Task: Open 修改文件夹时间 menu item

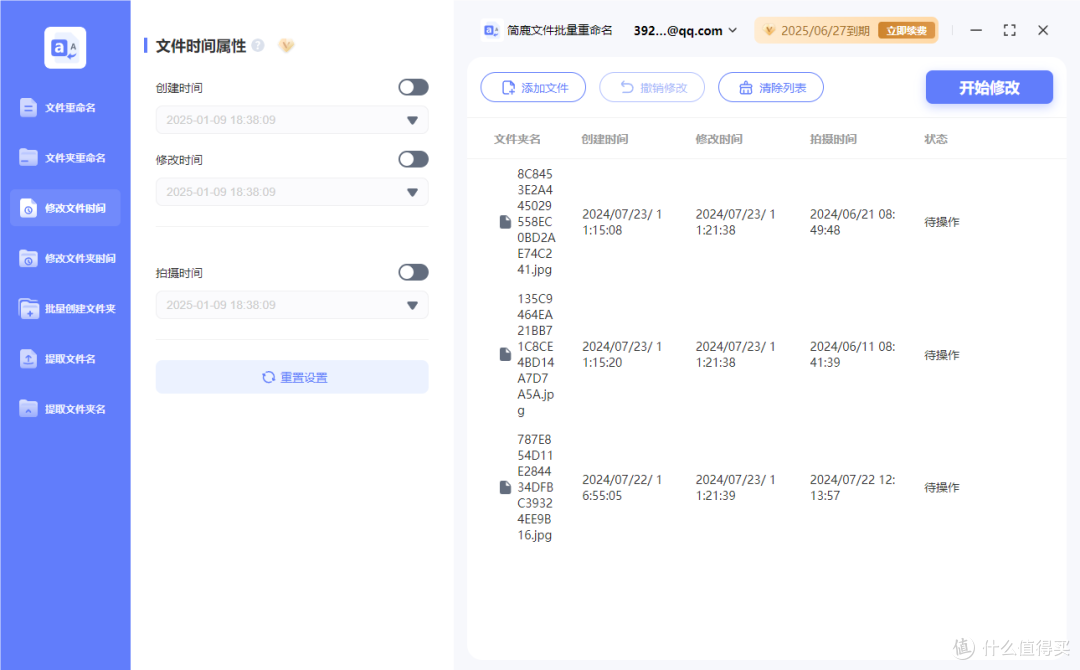Action: [x=65, y=258]
